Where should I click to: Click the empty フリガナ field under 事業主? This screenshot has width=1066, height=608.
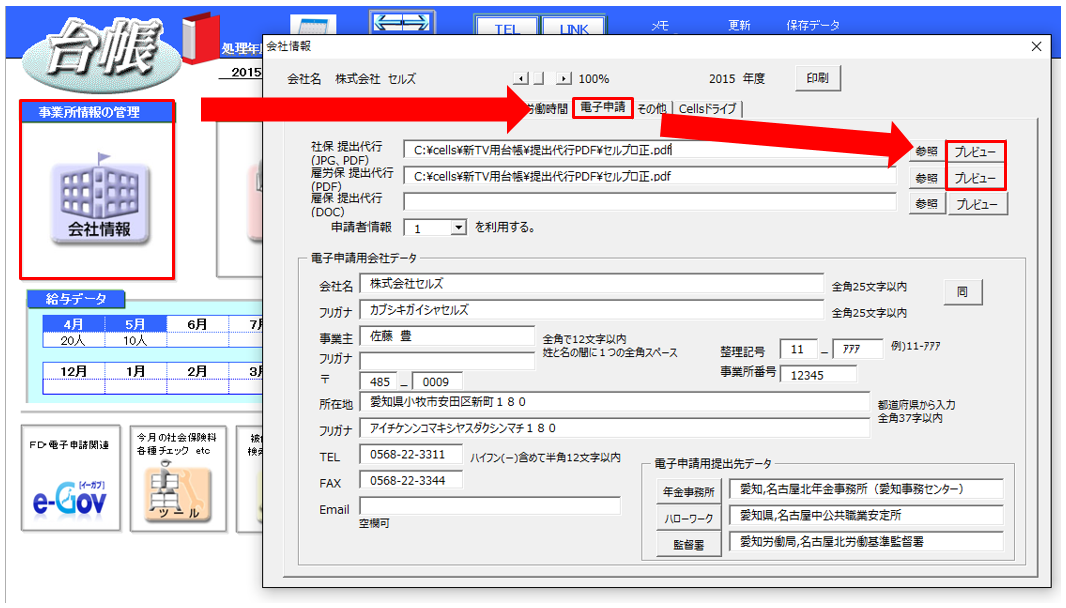pos(447,360)
